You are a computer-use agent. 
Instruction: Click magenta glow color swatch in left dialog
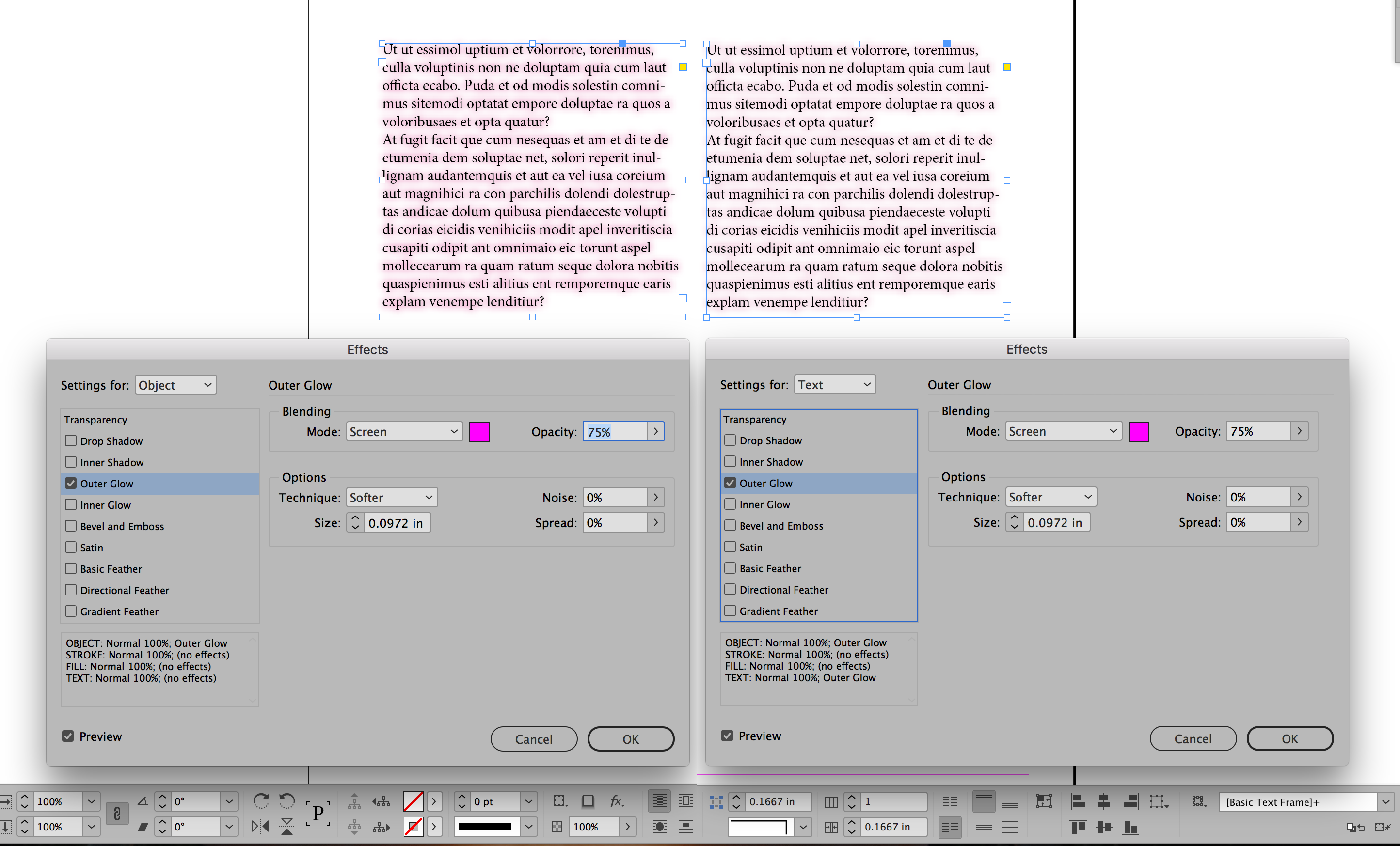tap(479, 432)
